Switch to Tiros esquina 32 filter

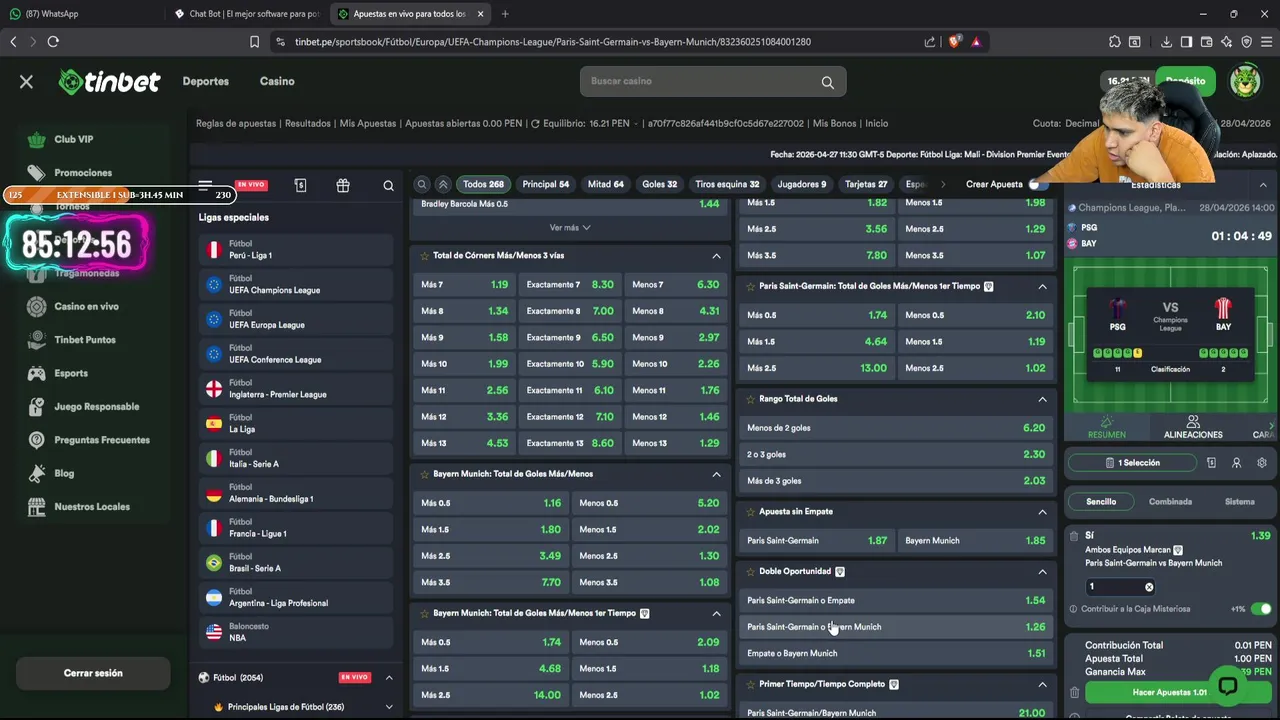click(x=727, y=184)
